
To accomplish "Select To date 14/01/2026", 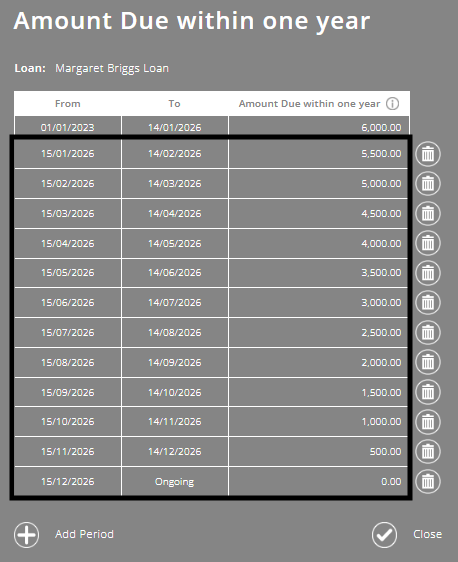I will click(175, 126).
